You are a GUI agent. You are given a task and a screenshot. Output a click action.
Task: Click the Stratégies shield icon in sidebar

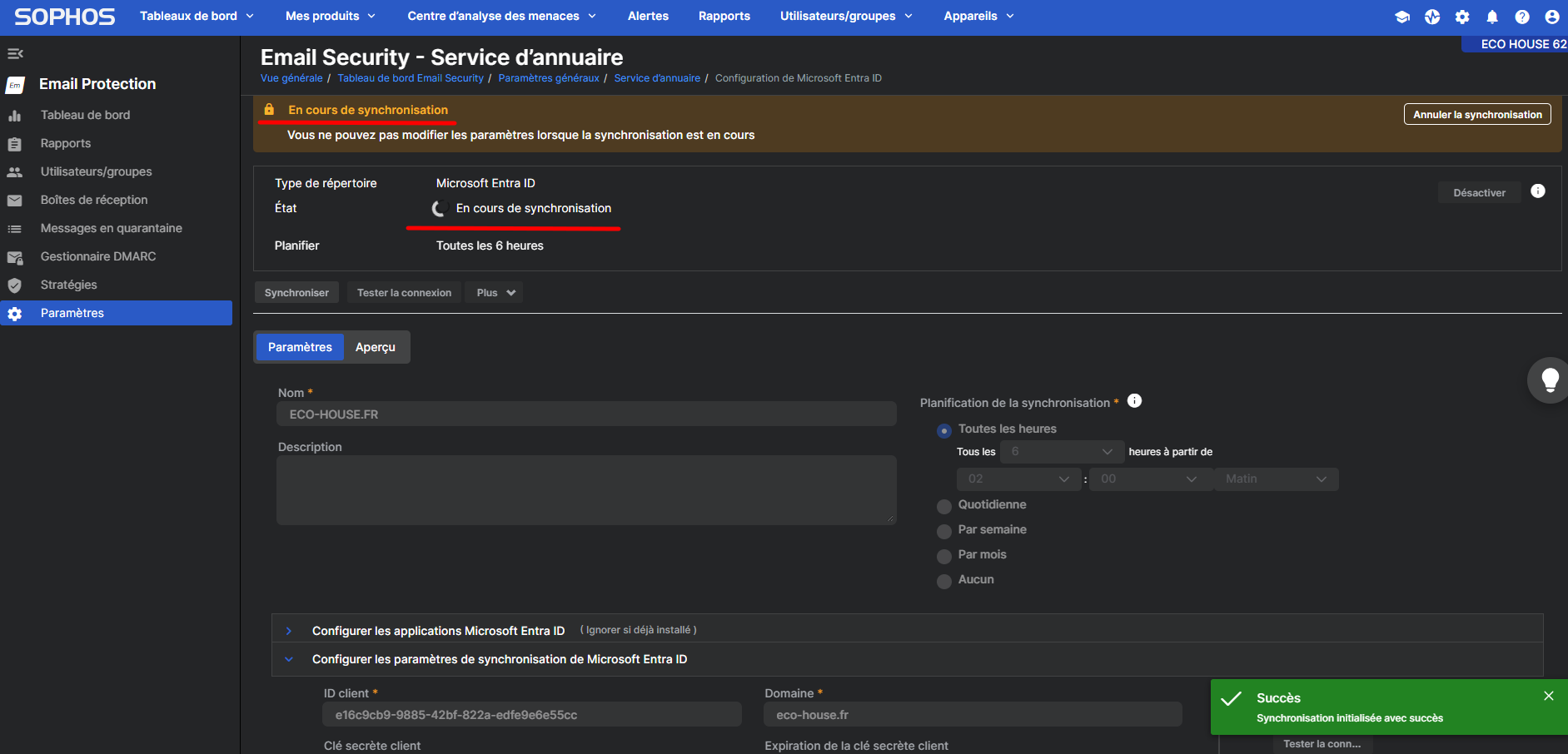point(15,285)
